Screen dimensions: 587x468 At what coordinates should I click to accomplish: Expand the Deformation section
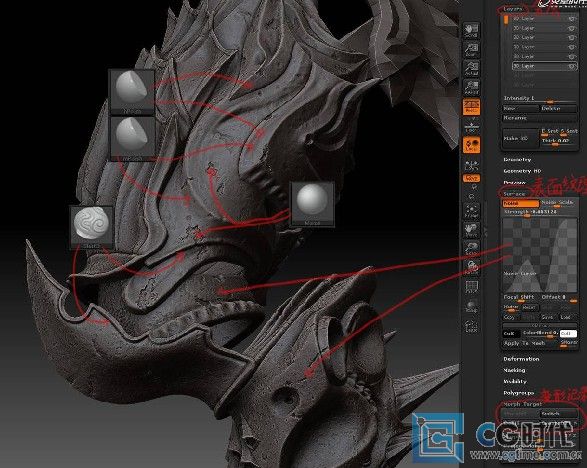(x=521, y=359)
